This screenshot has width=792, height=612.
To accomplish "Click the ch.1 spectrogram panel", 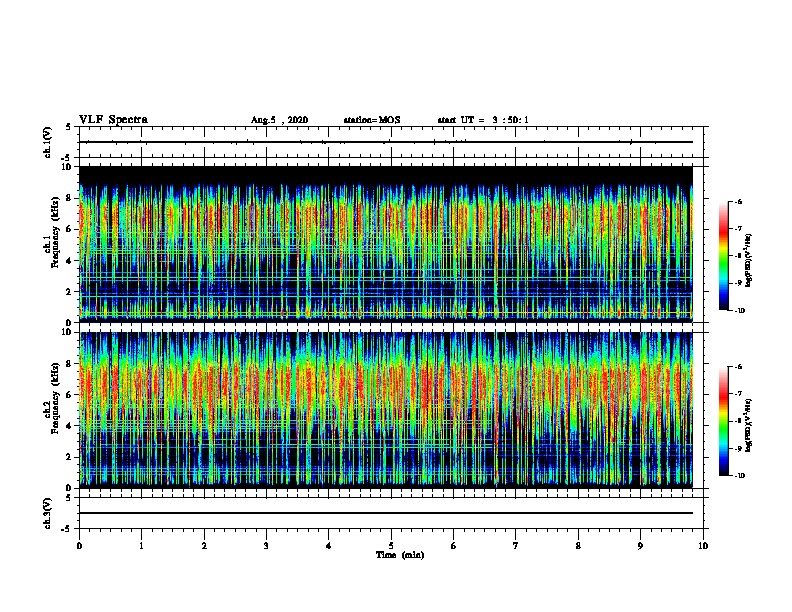I will coord(386,244).
